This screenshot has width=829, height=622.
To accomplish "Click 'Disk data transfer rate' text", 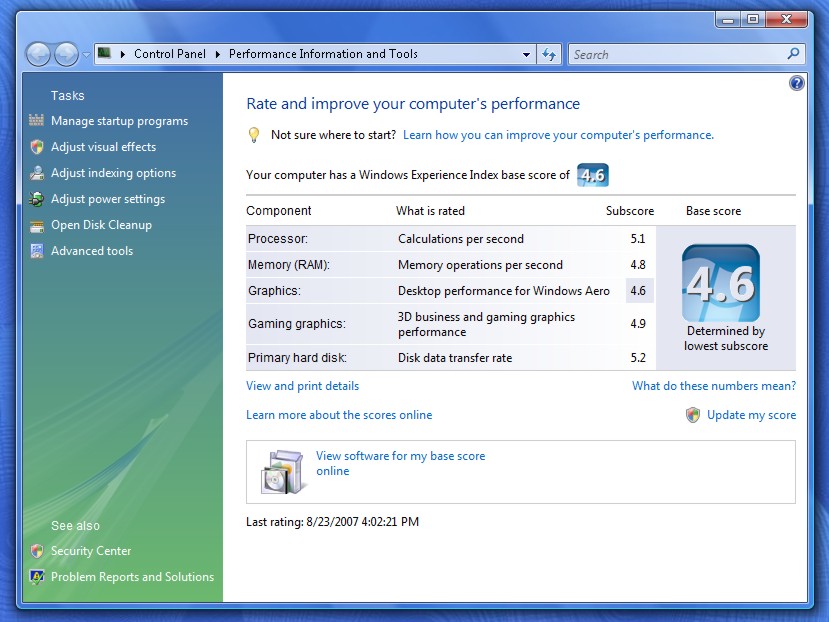I will [x=455, y=358].
